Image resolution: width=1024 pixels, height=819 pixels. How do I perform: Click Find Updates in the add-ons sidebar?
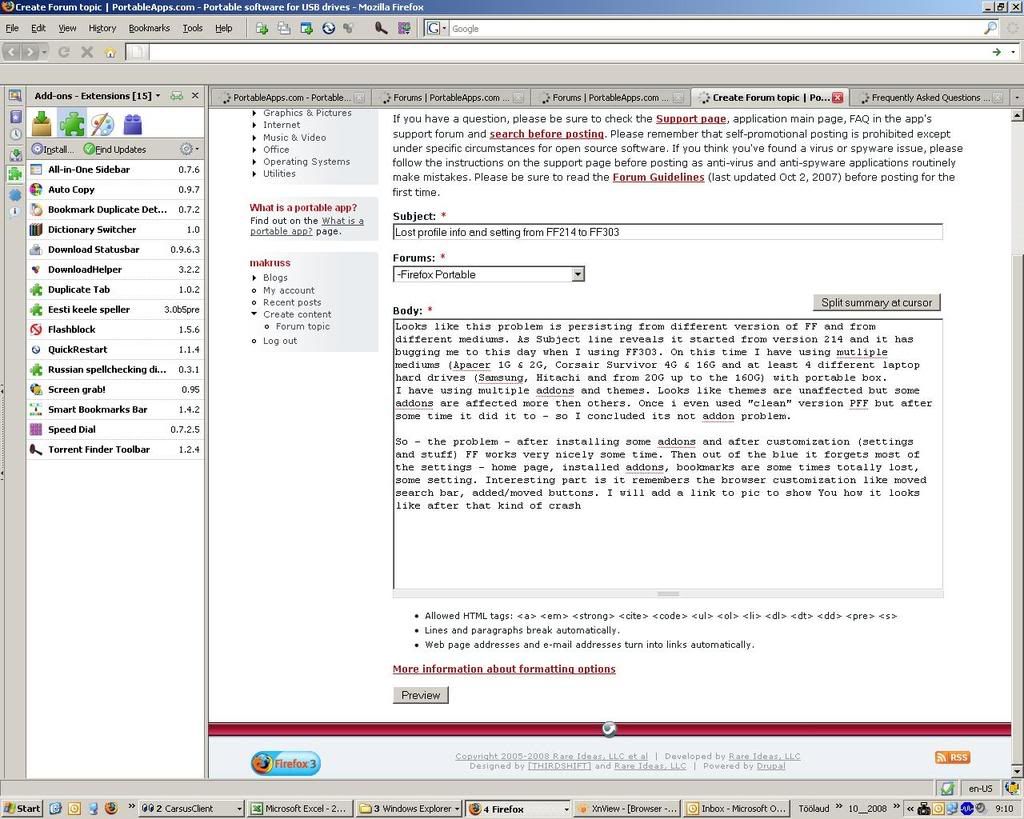coord(114,150)
